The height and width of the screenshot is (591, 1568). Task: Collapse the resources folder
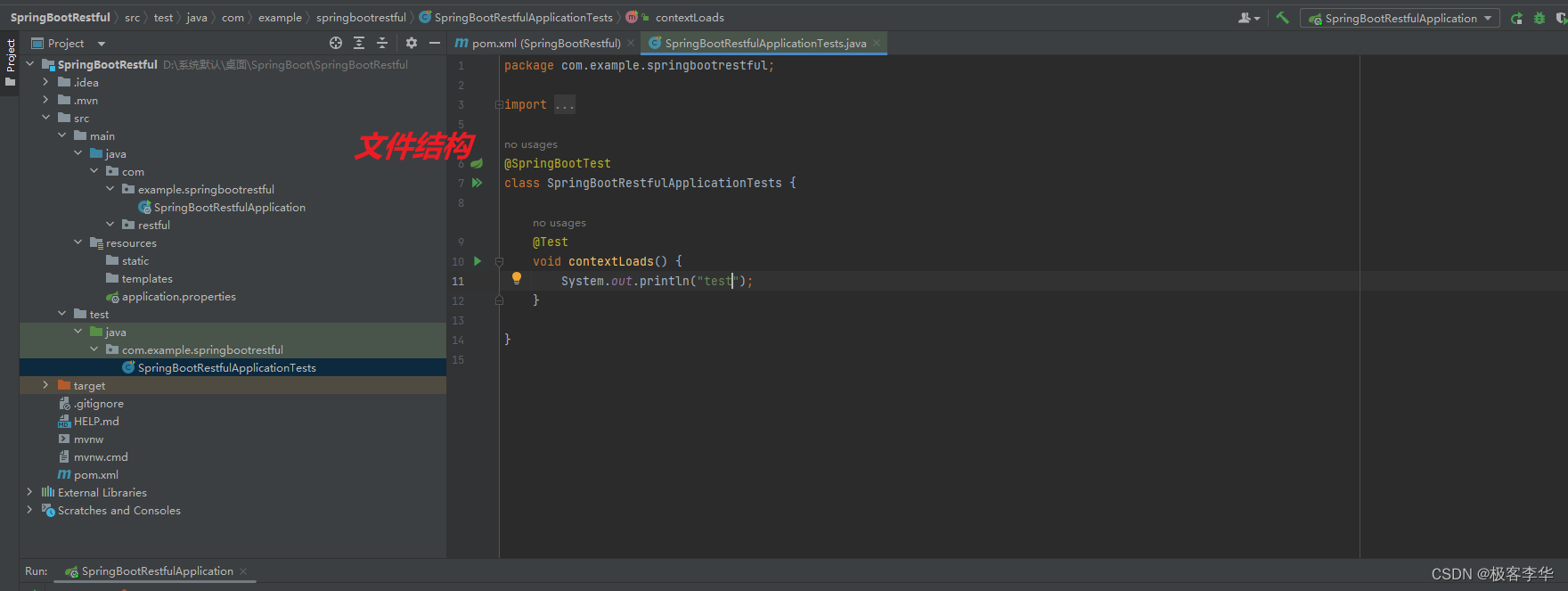(x=78, y=242)
